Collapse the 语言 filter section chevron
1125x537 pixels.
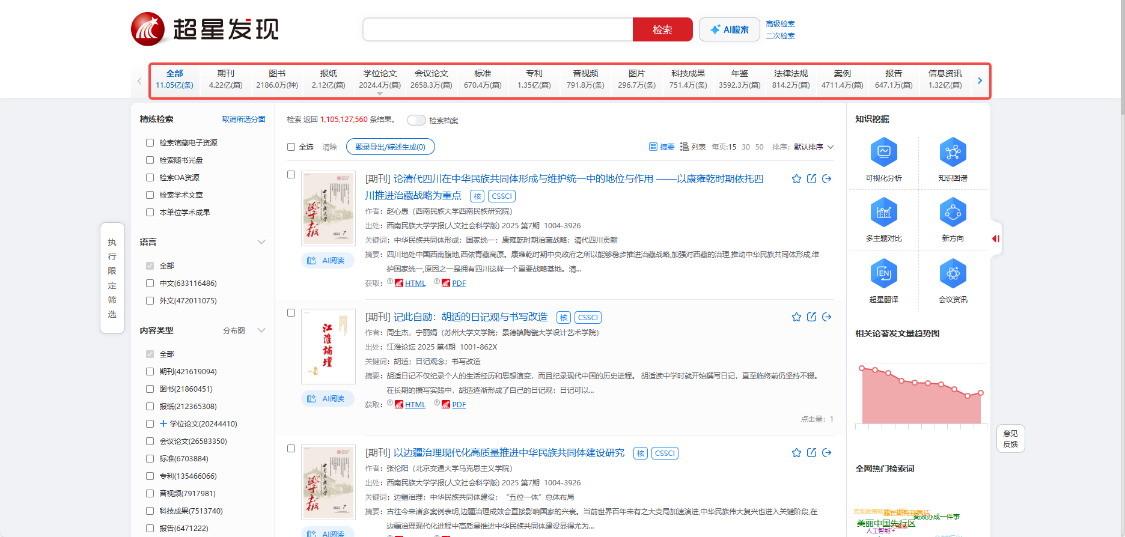pos(261,242)
